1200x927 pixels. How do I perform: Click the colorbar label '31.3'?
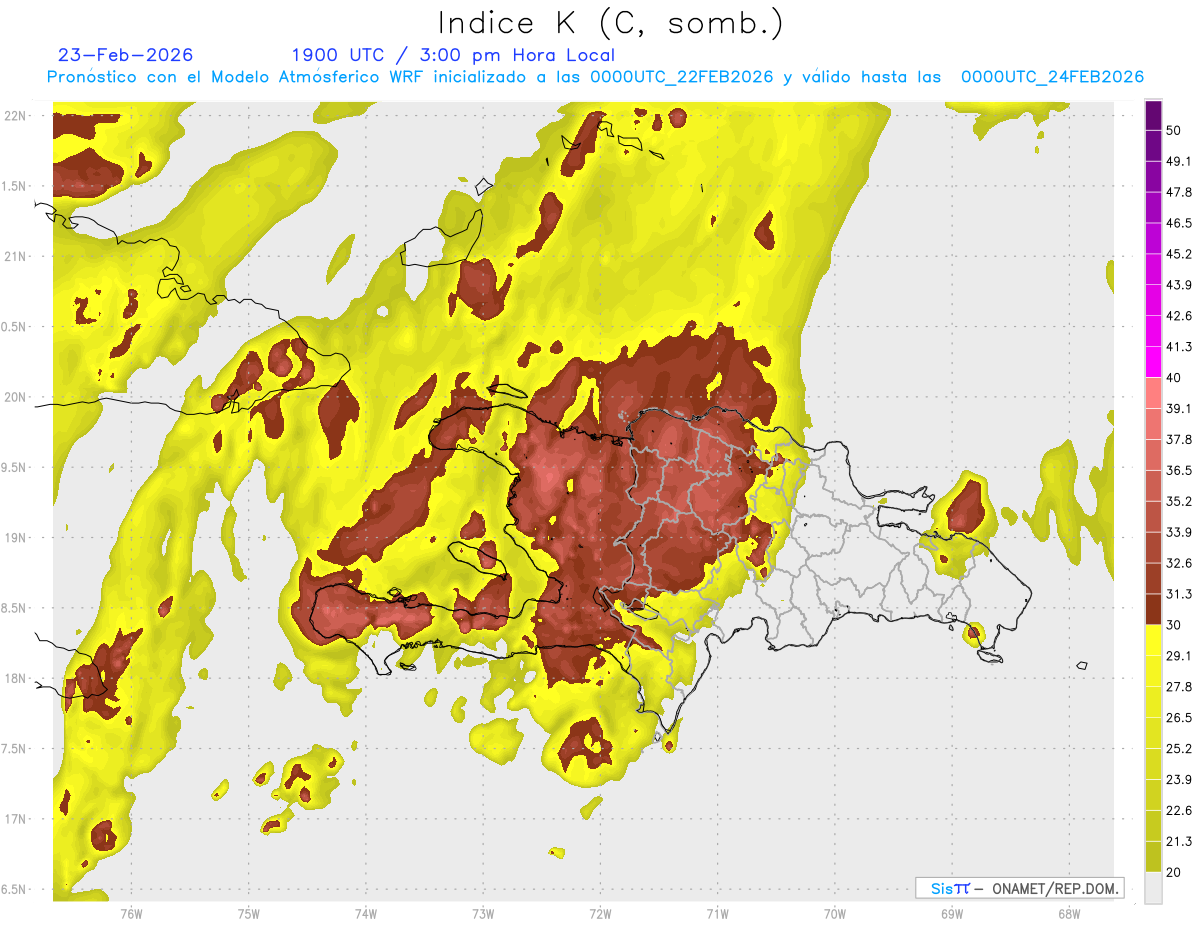pyautogui.click(x=1179, y=594)
